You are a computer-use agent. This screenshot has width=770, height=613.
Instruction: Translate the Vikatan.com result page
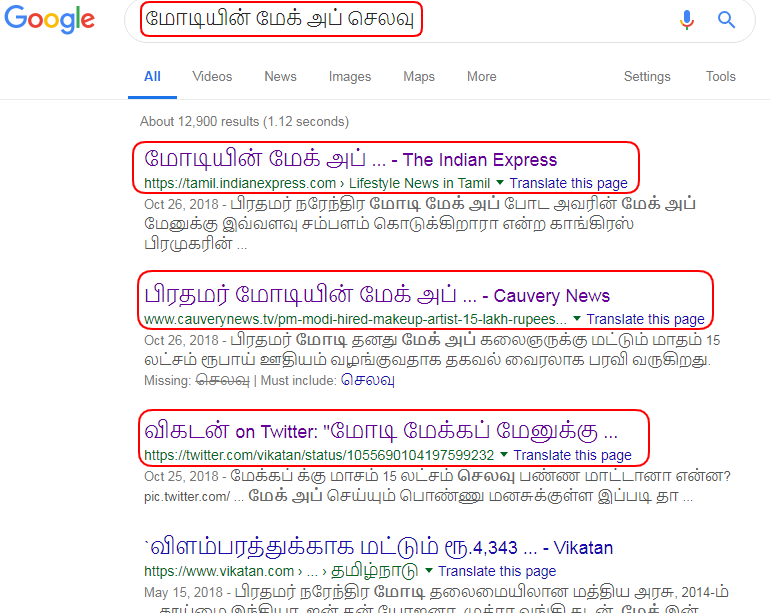[497, 571]
